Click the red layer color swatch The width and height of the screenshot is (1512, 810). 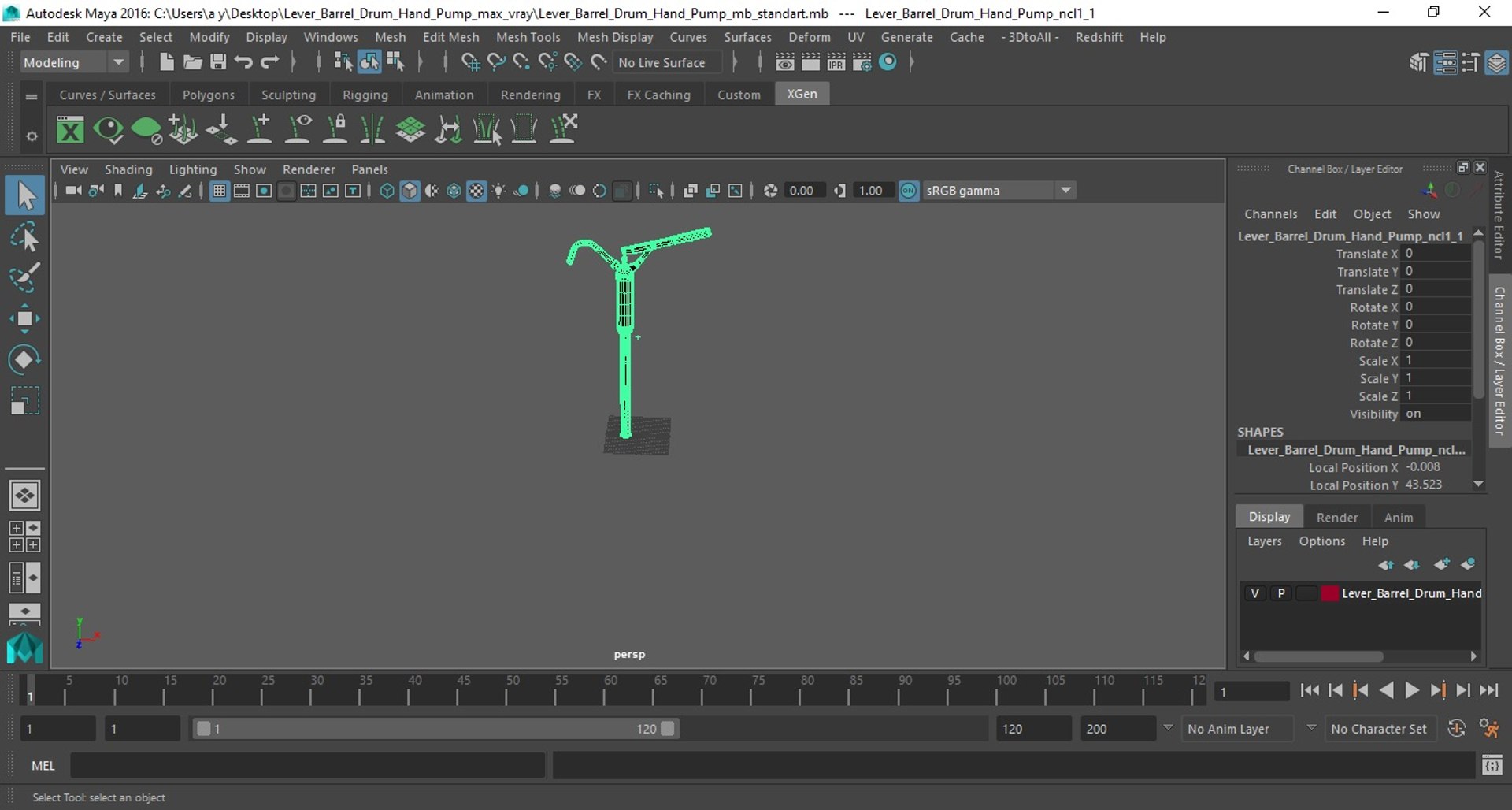point(1329,593)
